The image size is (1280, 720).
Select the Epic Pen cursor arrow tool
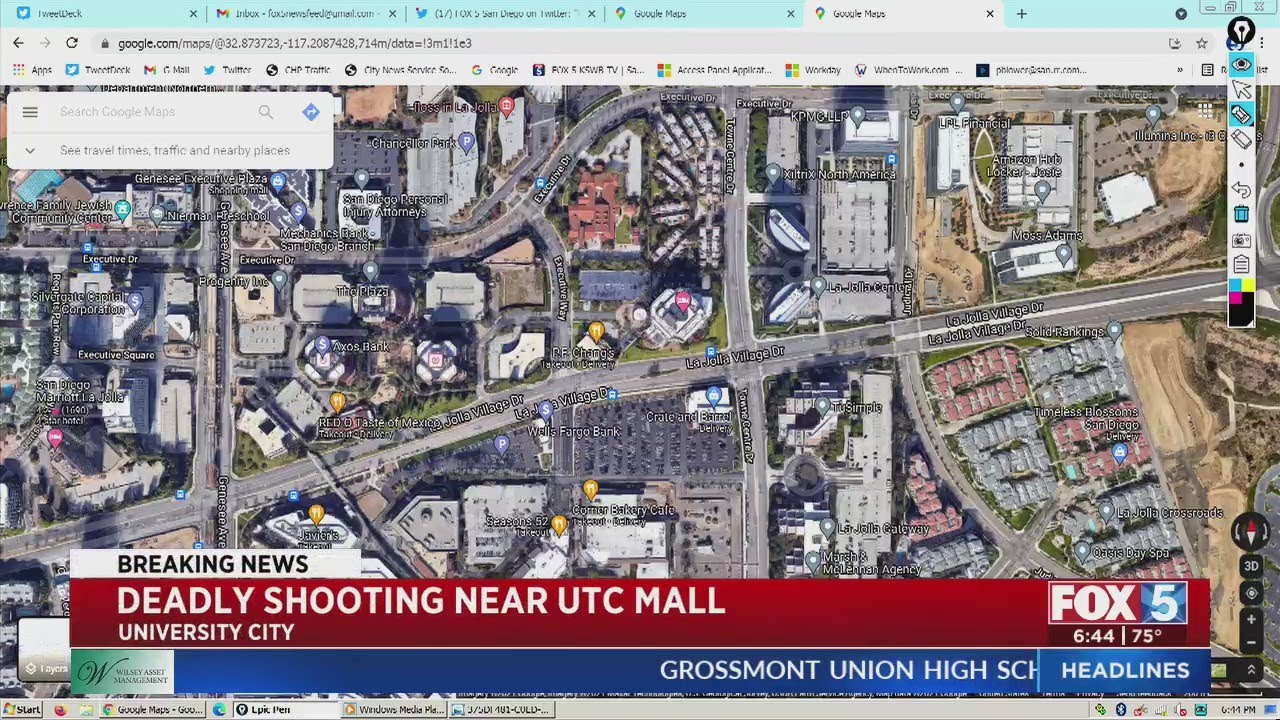click(1241, 90)
